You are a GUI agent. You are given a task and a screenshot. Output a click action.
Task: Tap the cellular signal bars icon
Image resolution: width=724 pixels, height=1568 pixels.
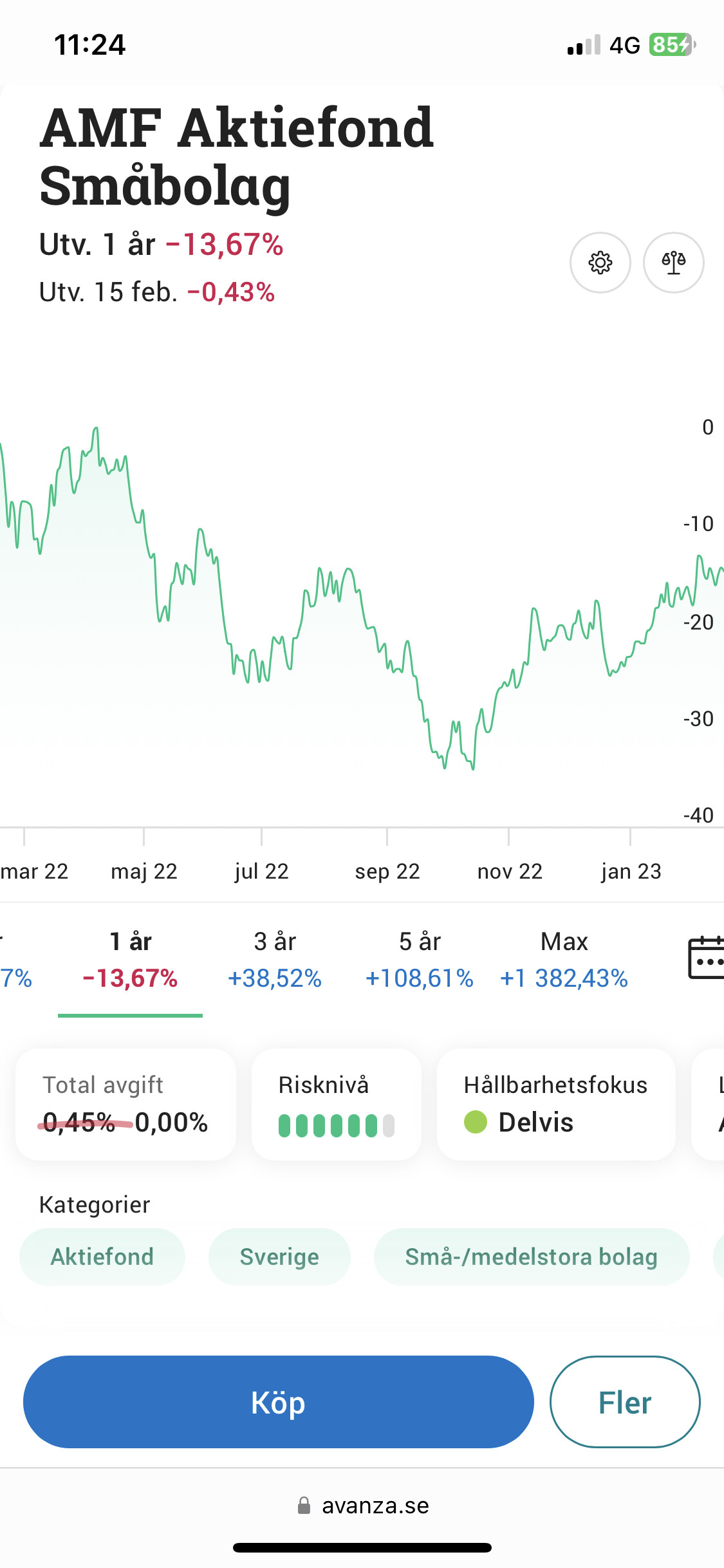click(x=584, y=45)
